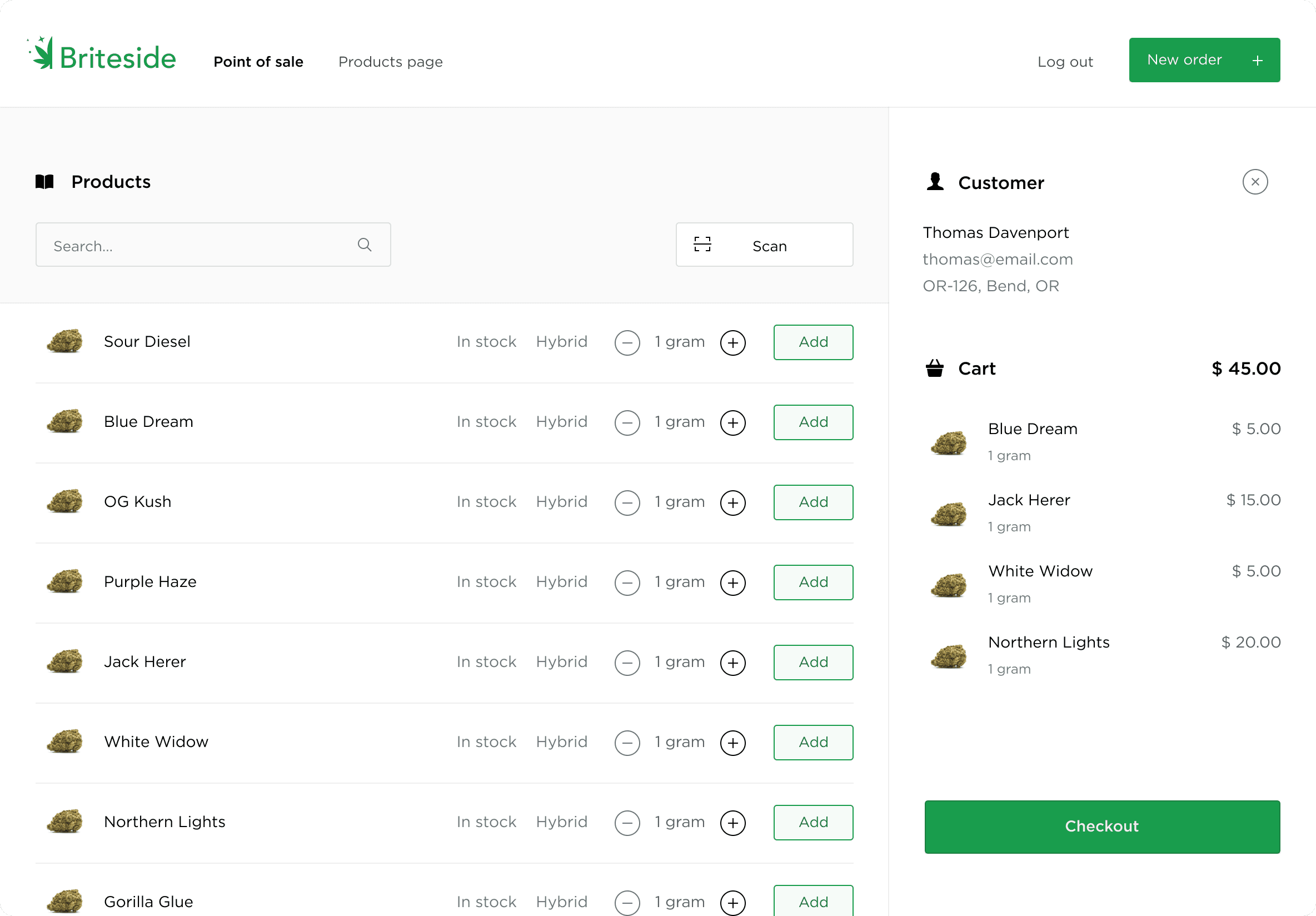Switch to Products page tab
1316x916 pixels.
click(390, 62)
